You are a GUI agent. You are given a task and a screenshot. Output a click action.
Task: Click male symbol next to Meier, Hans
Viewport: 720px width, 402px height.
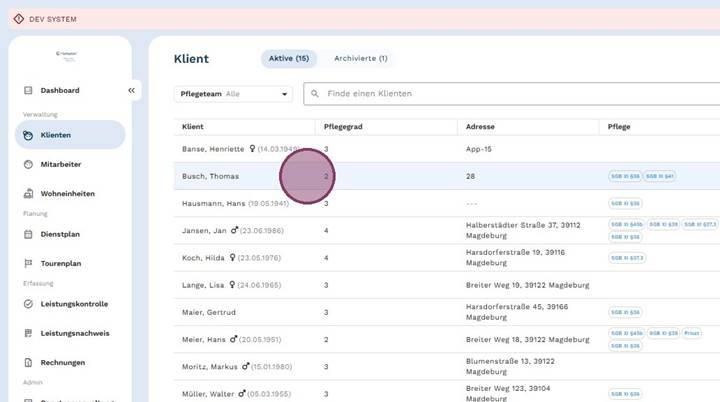pos(233,339)
